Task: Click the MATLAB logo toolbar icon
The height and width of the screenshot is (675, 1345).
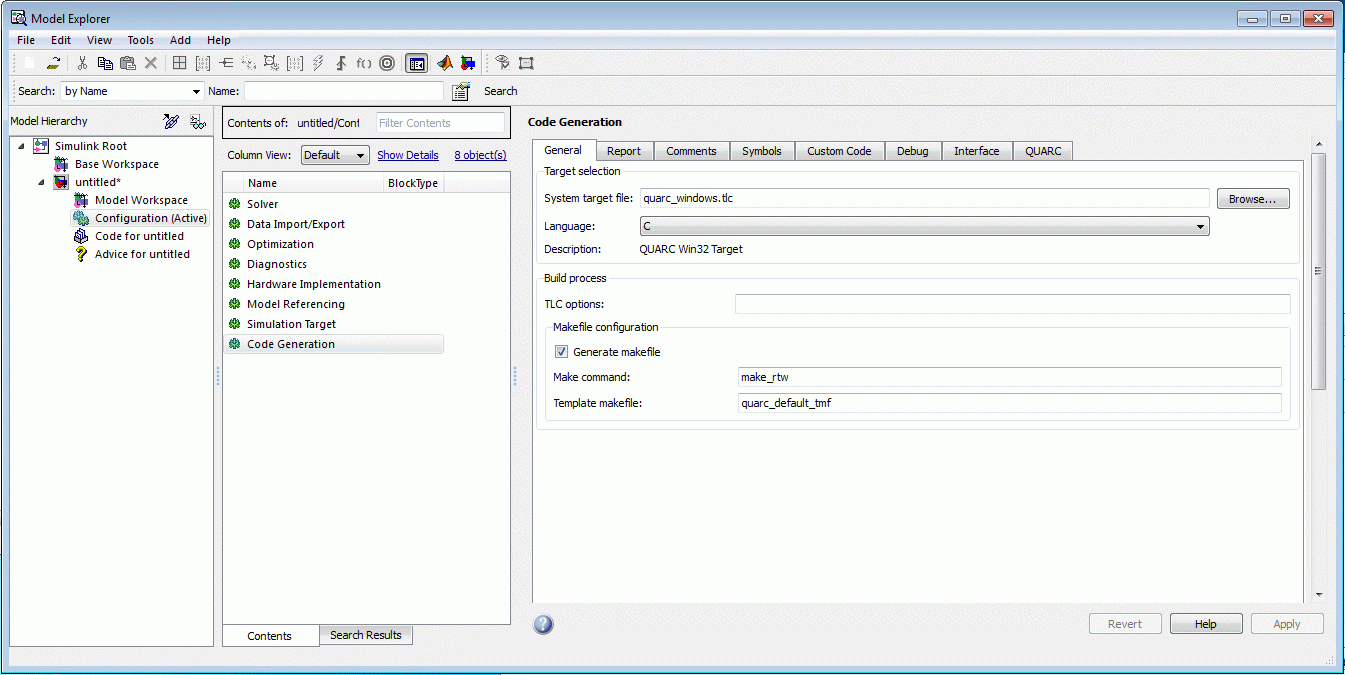Action: [x=444, y=63]
